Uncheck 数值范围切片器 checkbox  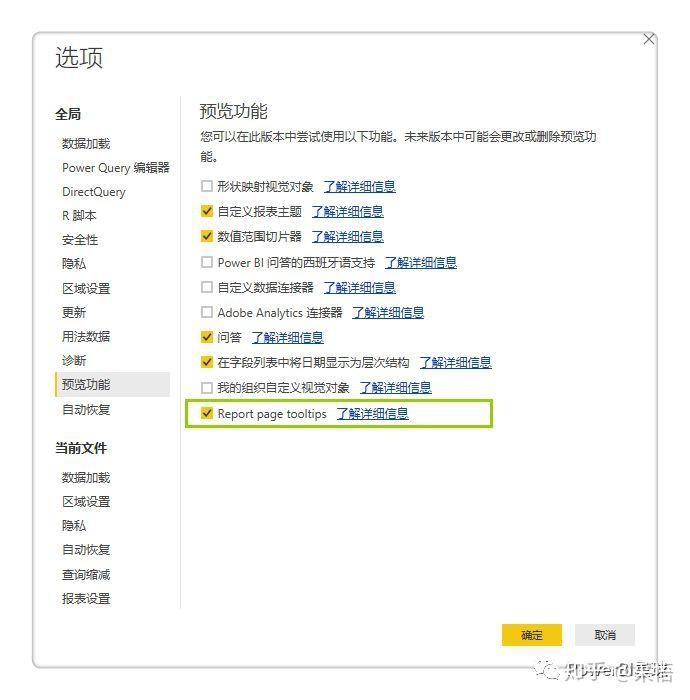coord(207,236)
